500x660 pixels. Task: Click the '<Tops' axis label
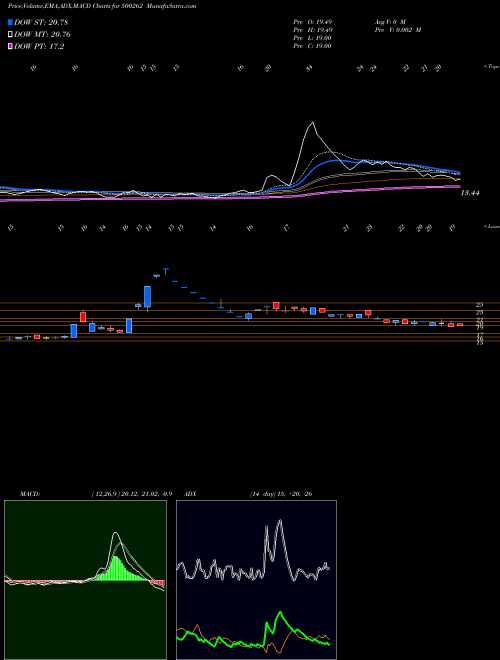[491, 67]
